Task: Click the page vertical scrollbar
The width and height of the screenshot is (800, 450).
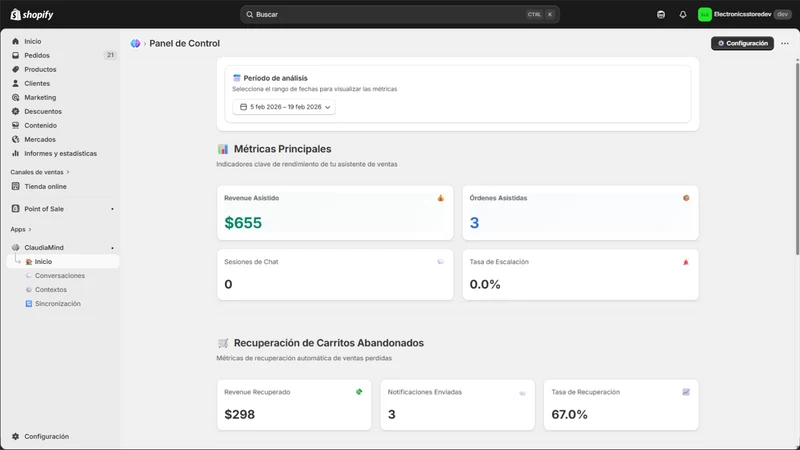Action: tap(797, 157)
